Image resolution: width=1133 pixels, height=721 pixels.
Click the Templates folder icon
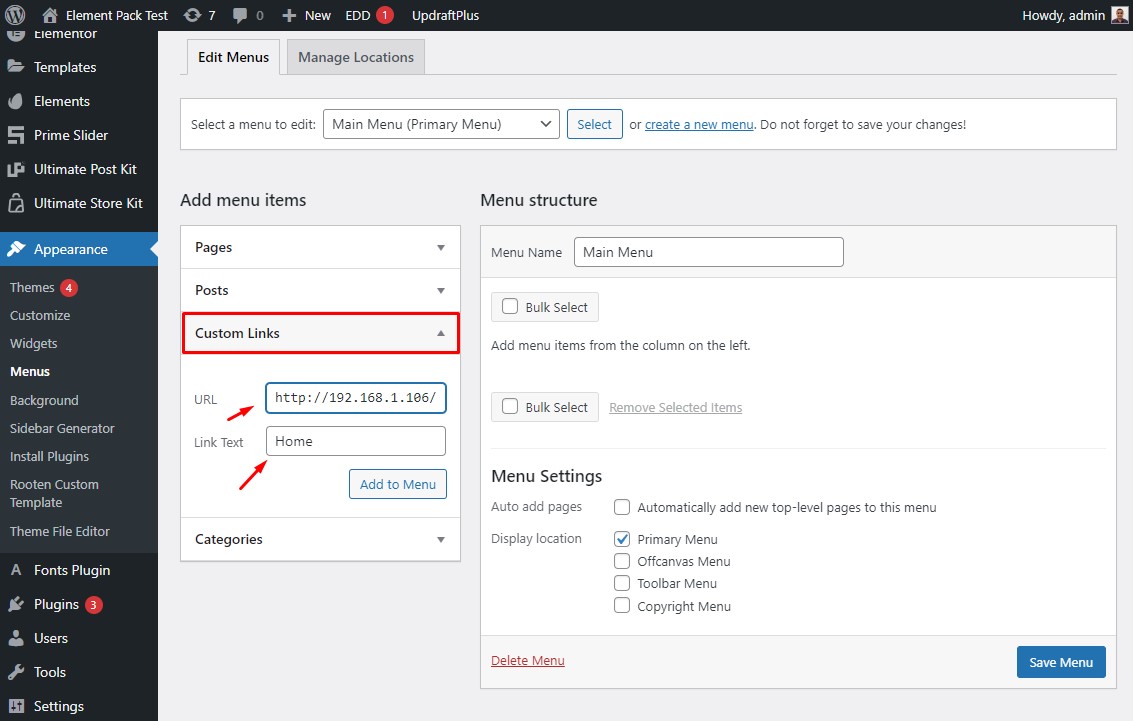coord(17,67)
